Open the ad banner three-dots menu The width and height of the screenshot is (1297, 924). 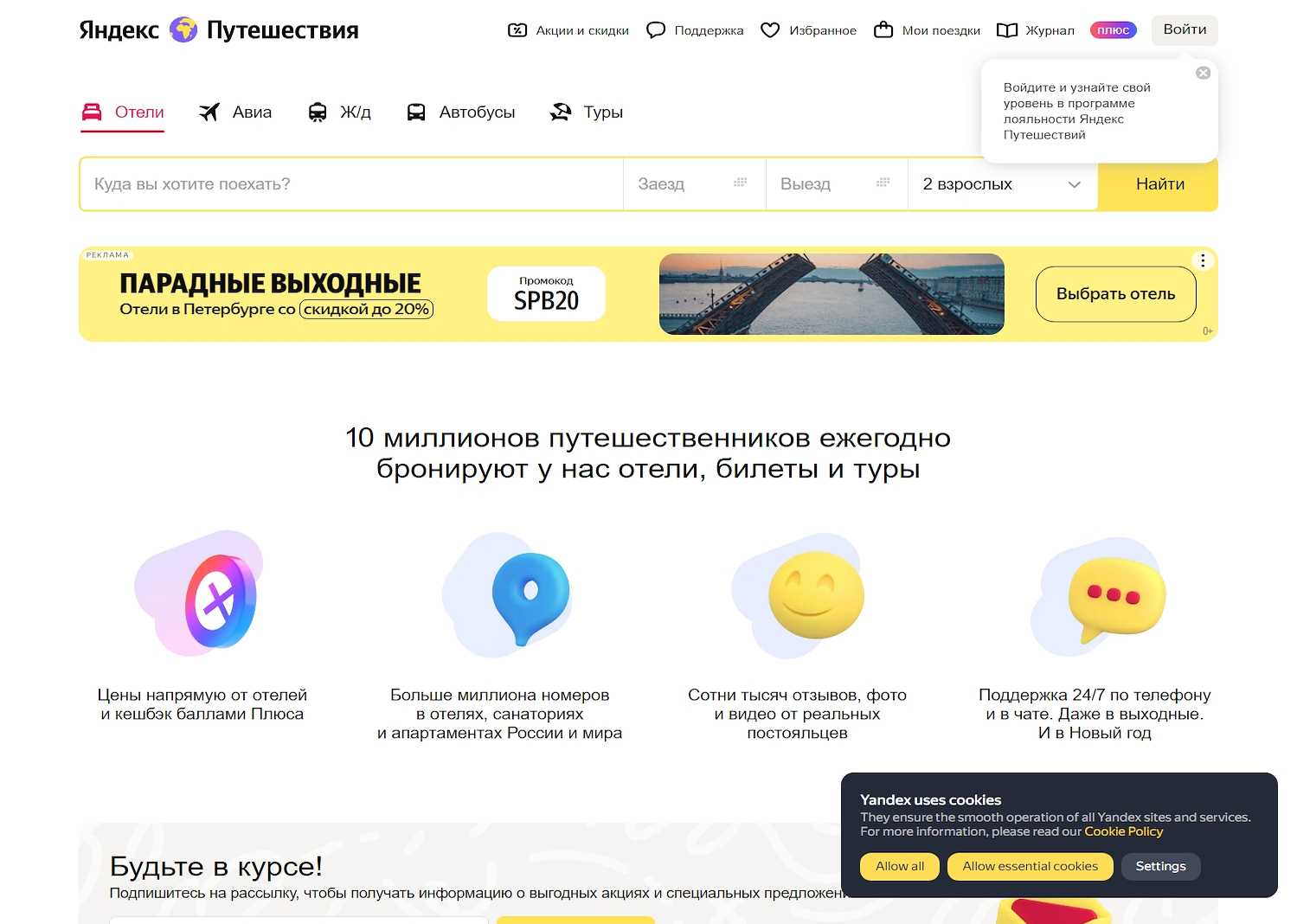point(1203,260)
